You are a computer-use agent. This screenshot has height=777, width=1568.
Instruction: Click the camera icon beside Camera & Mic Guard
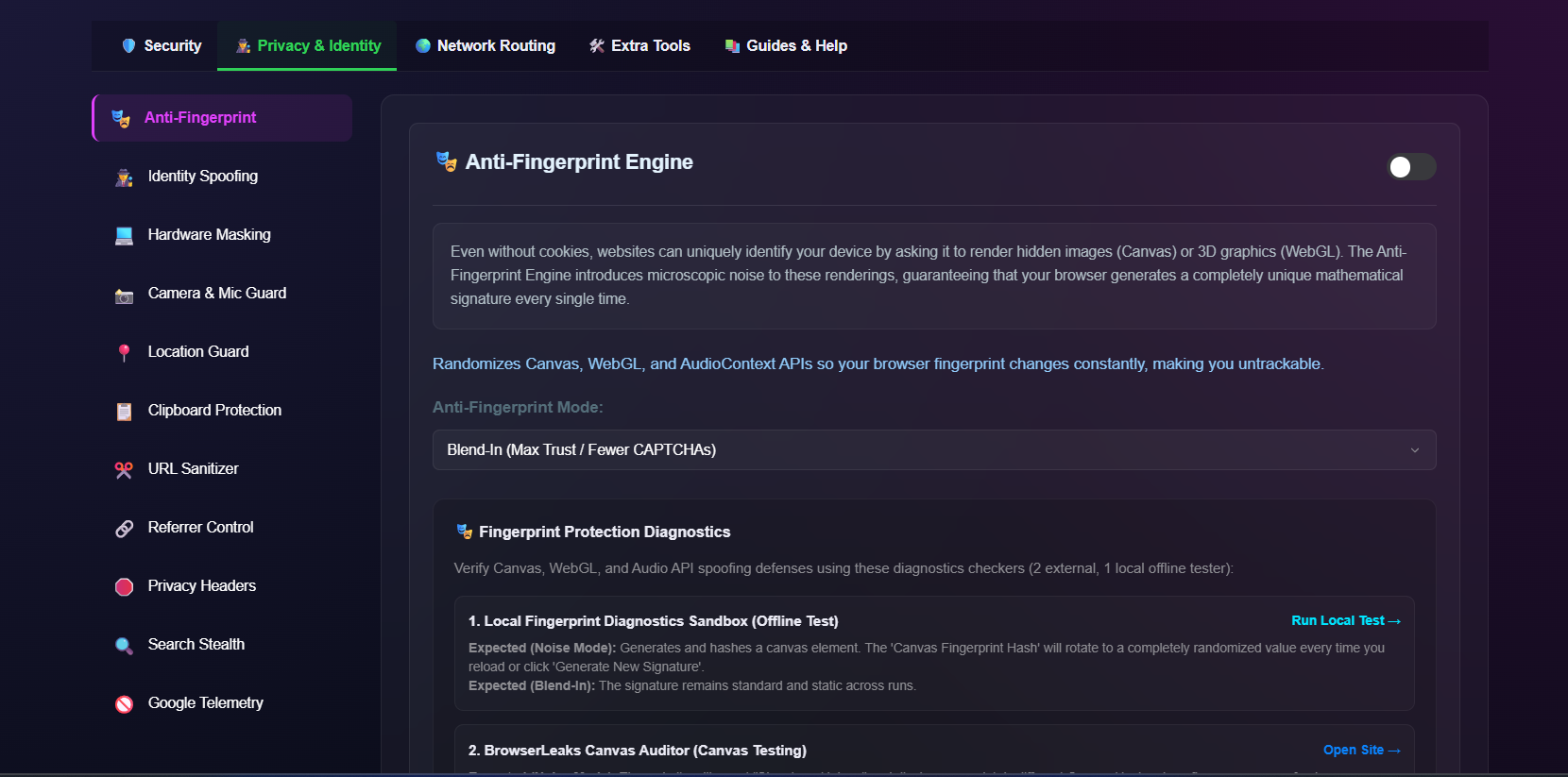(x=124, y=295)
